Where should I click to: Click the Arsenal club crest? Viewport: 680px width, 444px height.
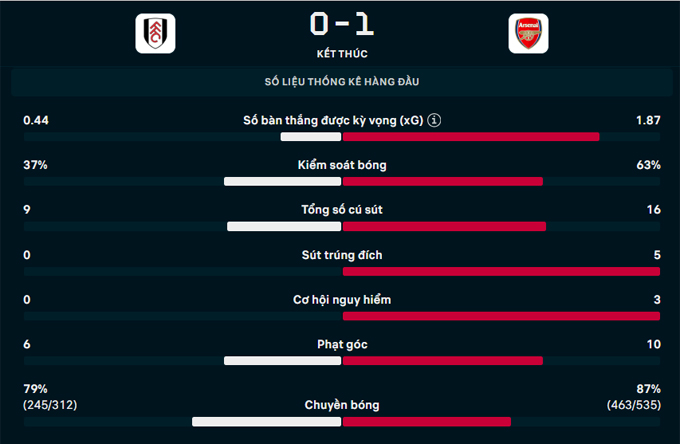tap(524, 35)
